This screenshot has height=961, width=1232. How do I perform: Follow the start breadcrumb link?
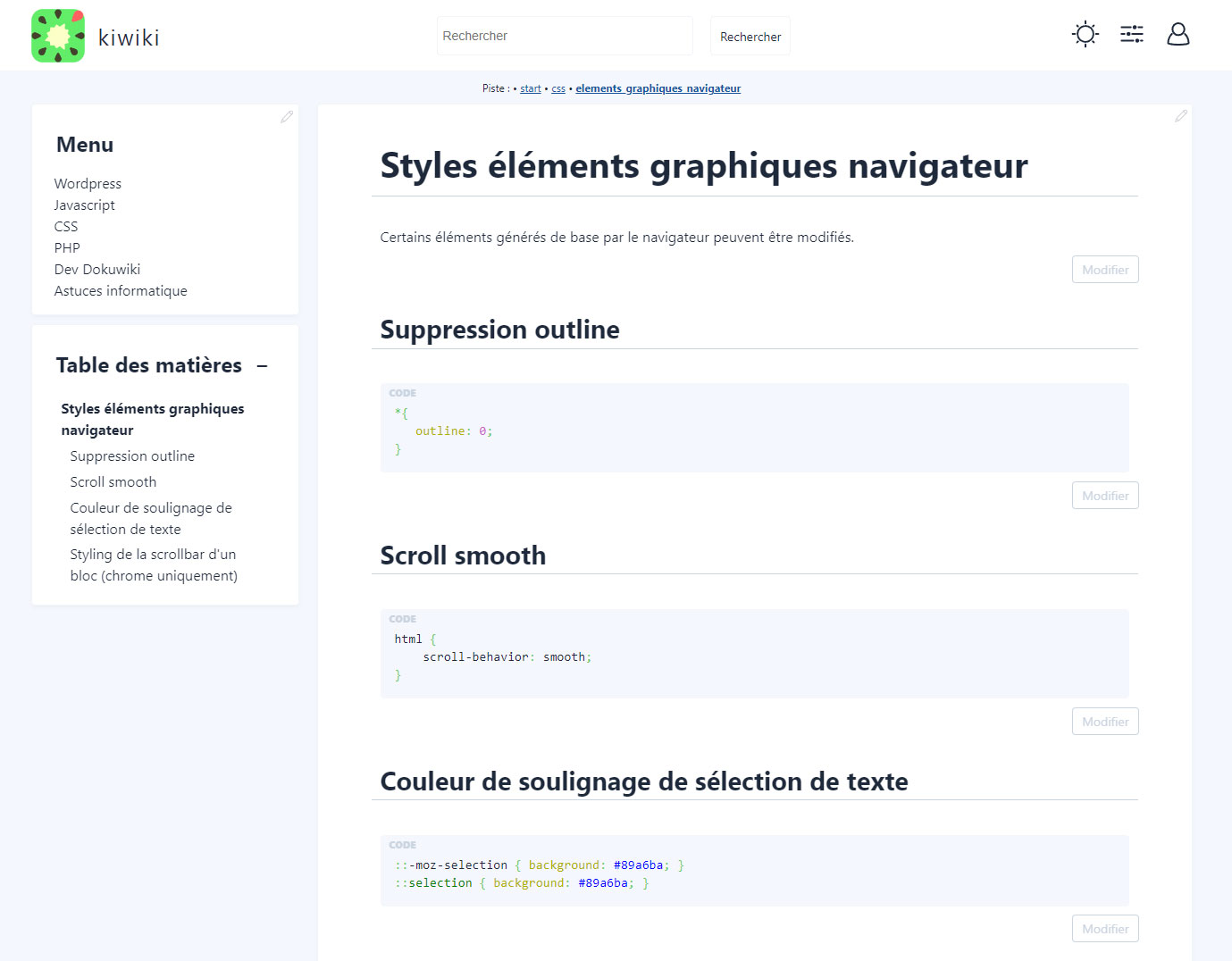click(x=531, y=88)
